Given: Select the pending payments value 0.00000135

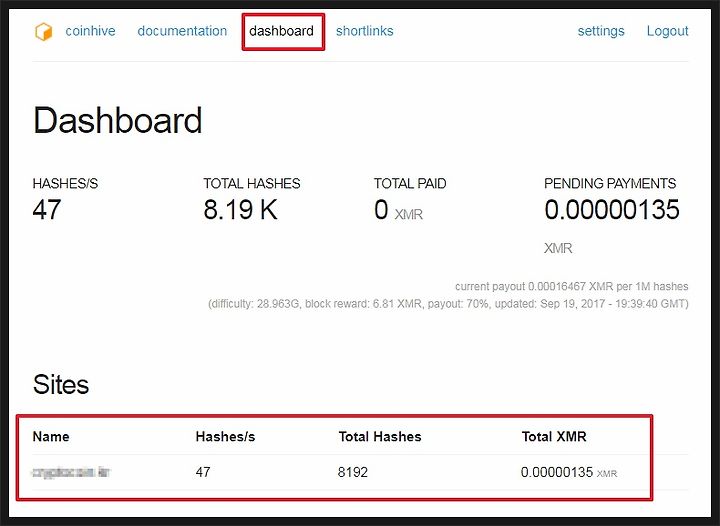Looking at the screenshot, I should click(x=612, y=210).
